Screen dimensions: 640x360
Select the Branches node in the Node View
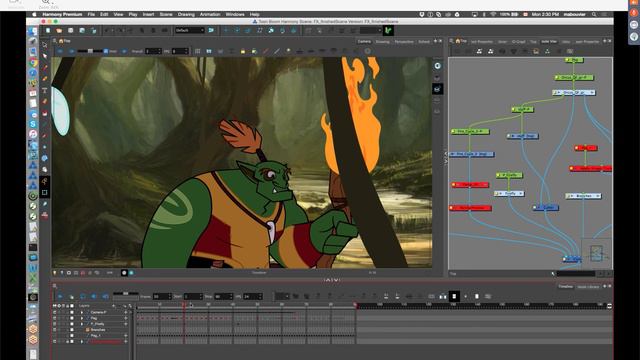coord(583,196)
